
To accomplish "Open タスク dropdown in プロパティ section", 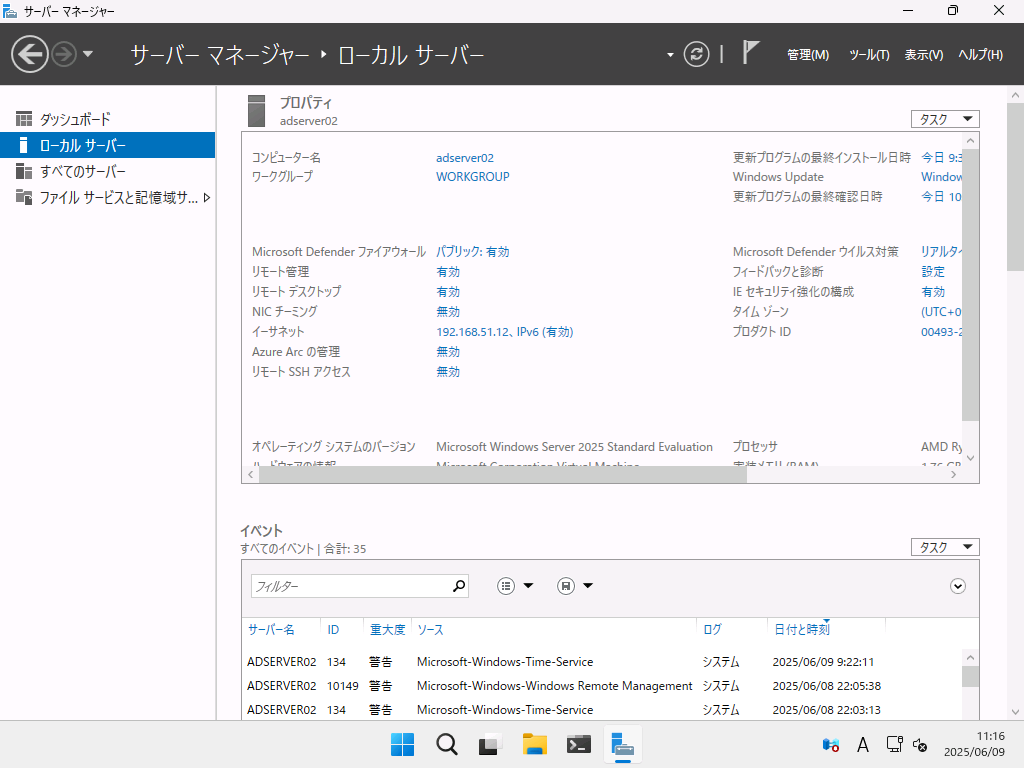I will (x=945, y=119).
